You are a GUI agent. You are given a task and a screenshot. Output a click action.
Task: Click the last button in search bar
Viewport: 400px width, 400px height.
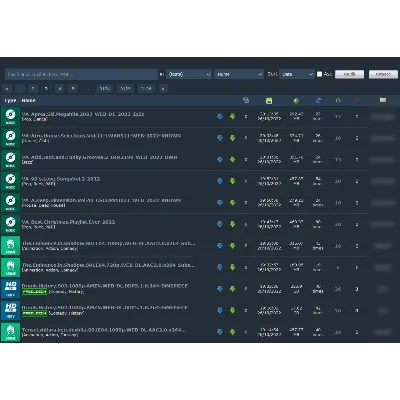click(383, 74)
